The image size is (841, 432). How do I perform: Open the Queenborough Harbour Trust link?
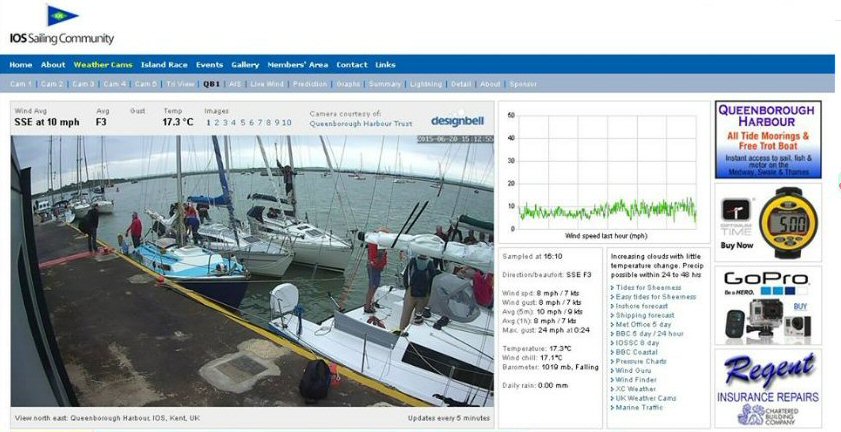361,124
